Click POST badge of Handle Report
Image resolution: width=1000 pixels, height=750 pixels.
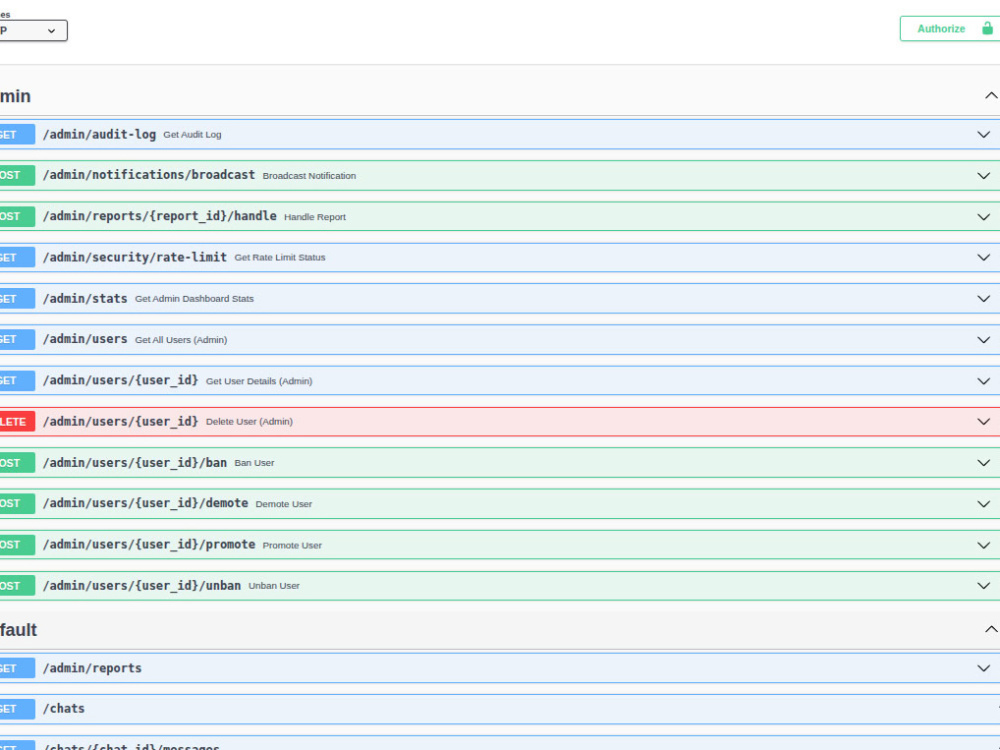coord(17,217)
